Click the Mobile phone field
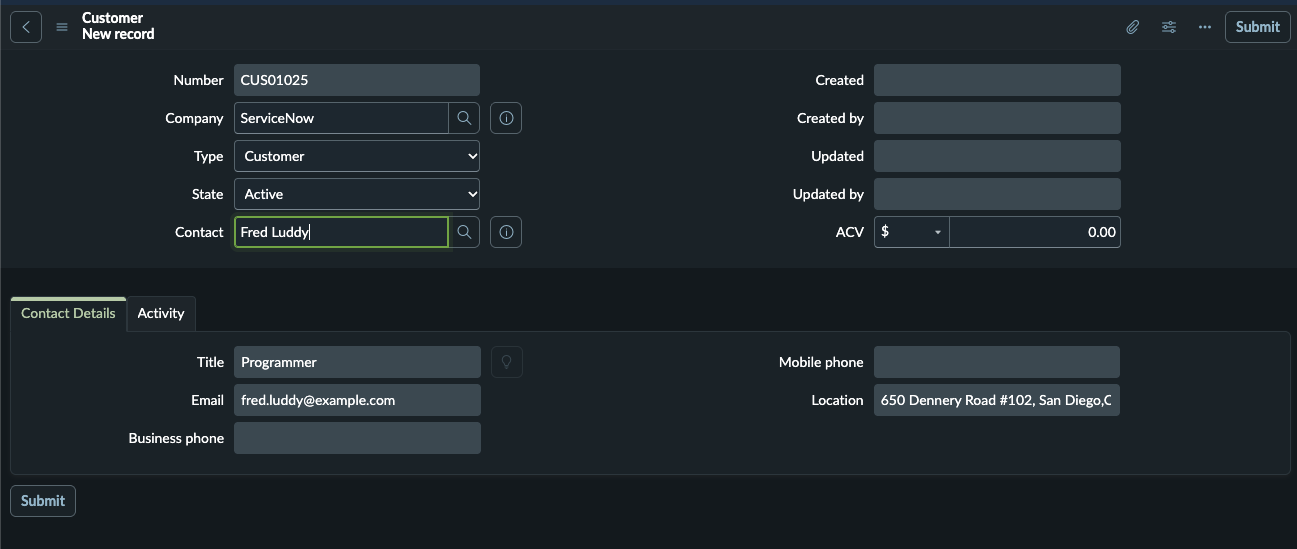The height and width of the screenshot is (549, 1297). pyautogui.click(x=997, y=362)
